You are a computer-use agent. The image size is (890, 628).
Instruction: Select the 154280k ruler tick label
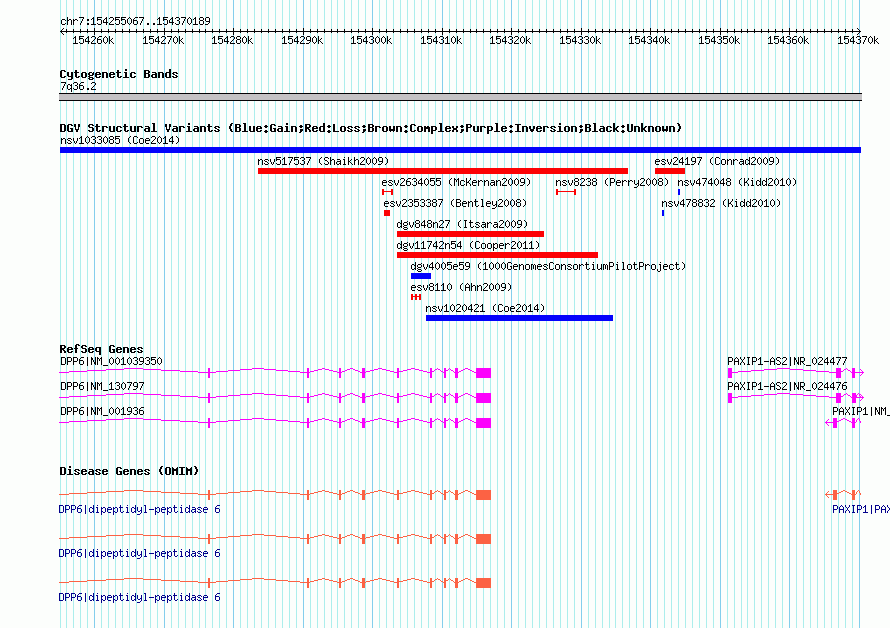(232, 40)
